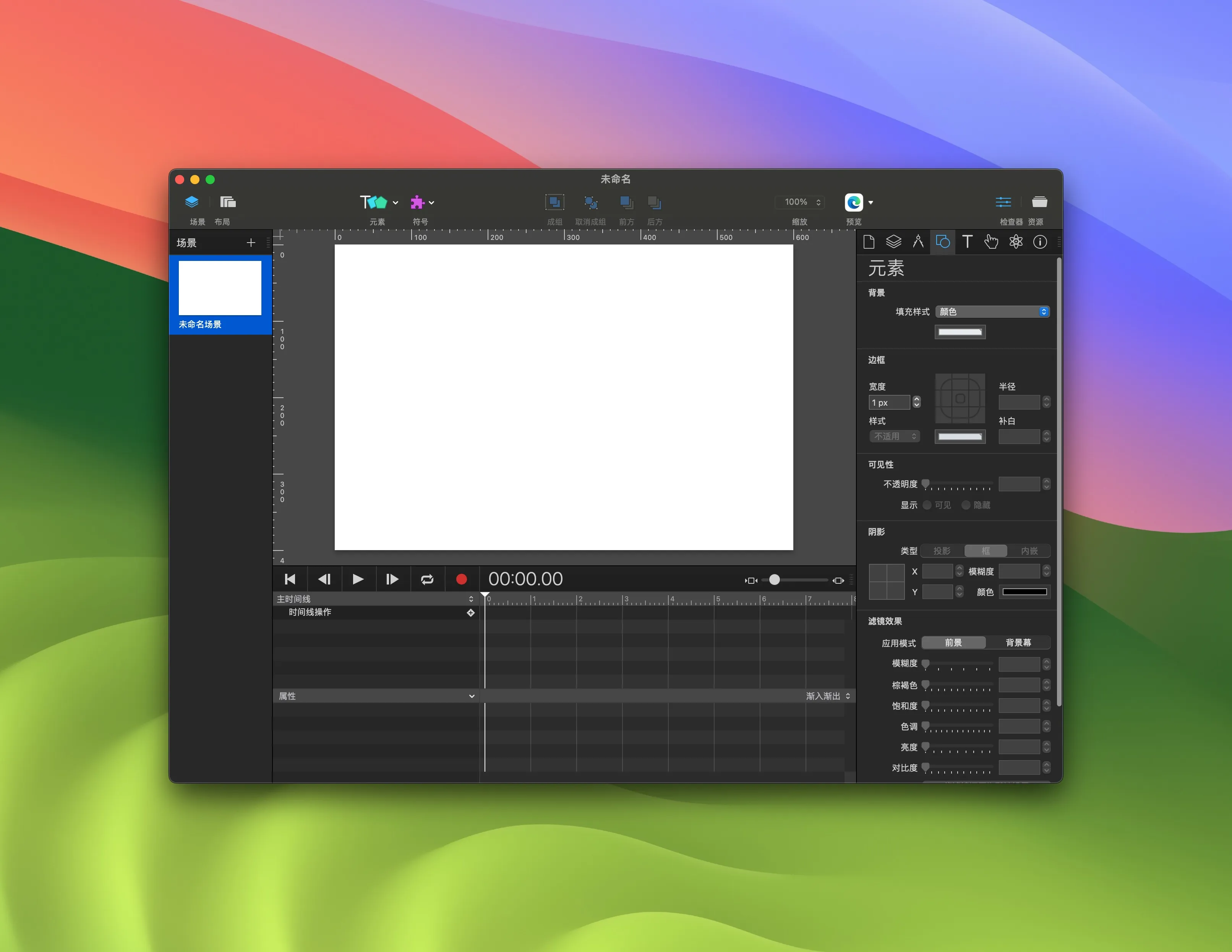
Task: Open the Document inspector tab
Action: pyautogui.click(x=869, y=242)
